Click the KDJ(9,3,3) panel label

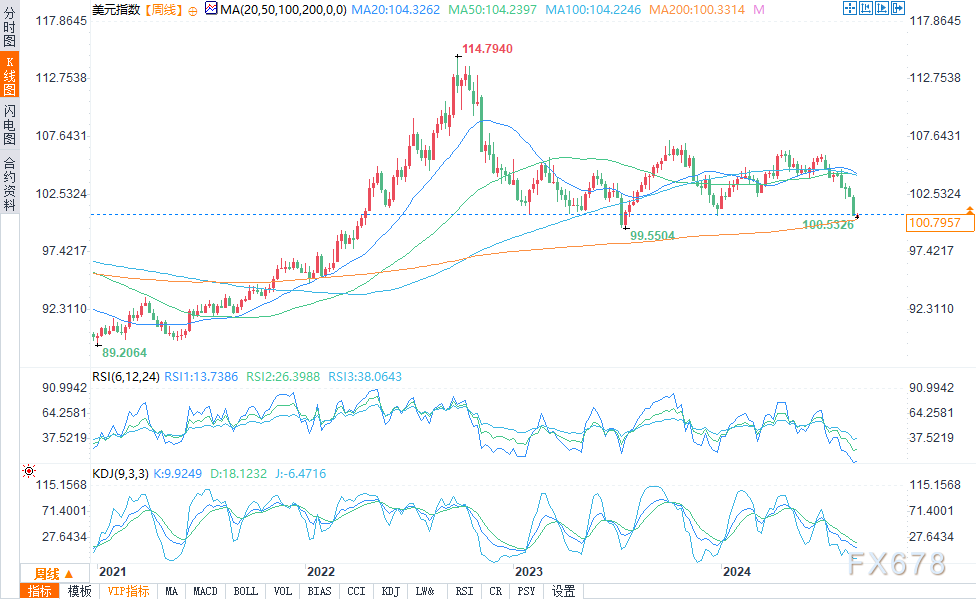click(x=120, y=474)
